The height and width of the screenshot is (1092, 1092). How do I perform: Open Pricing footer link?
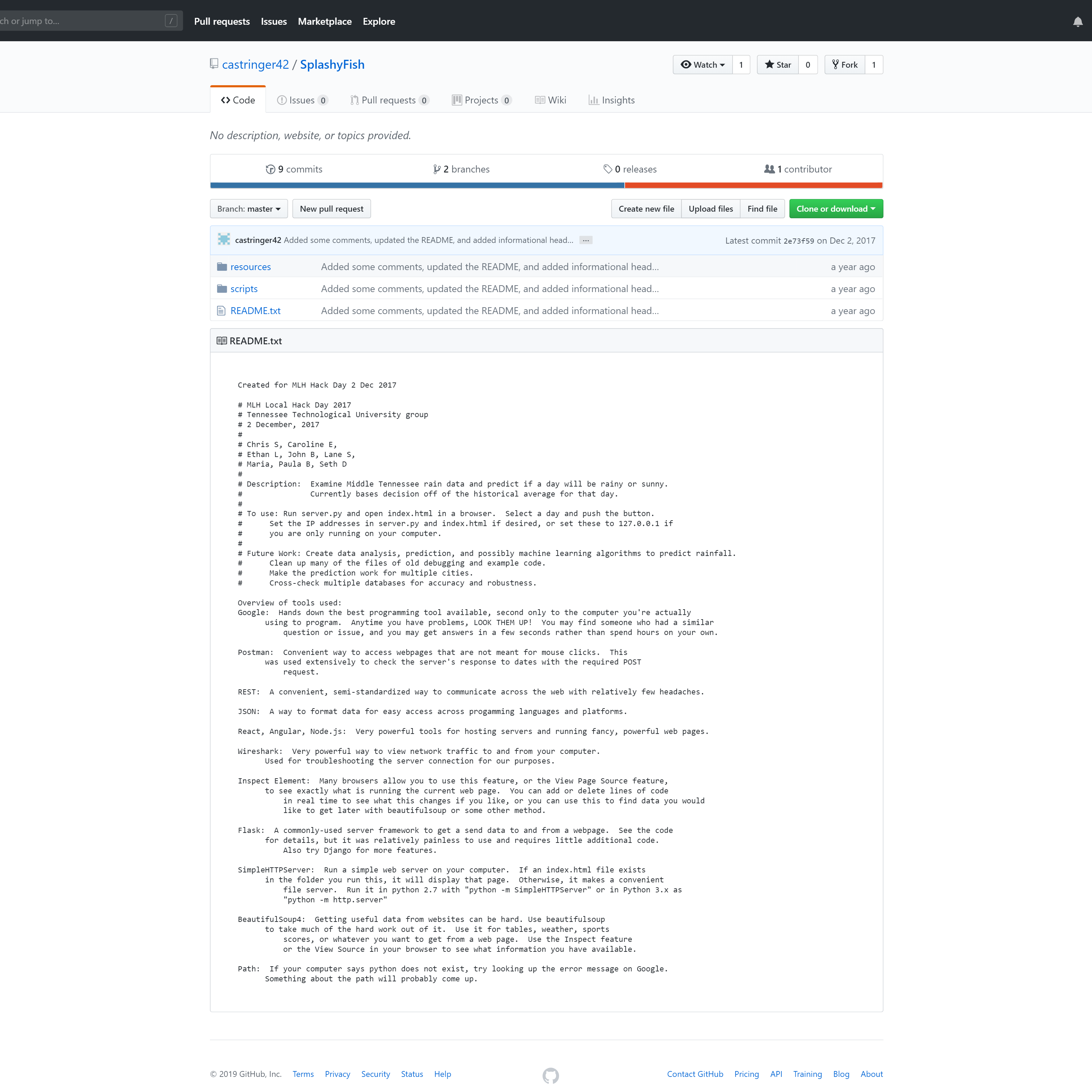(746, 1074)
